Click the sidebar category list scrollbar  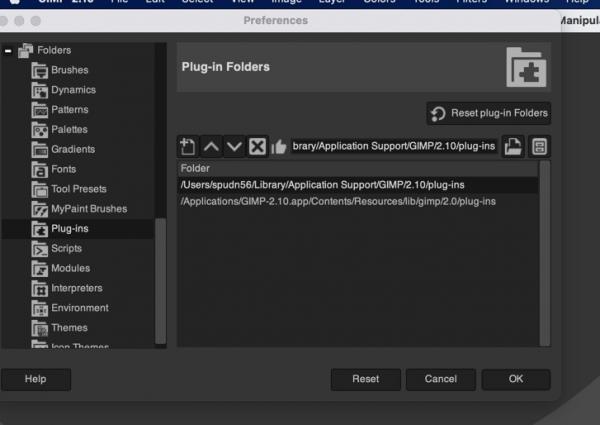coord(161,281)
